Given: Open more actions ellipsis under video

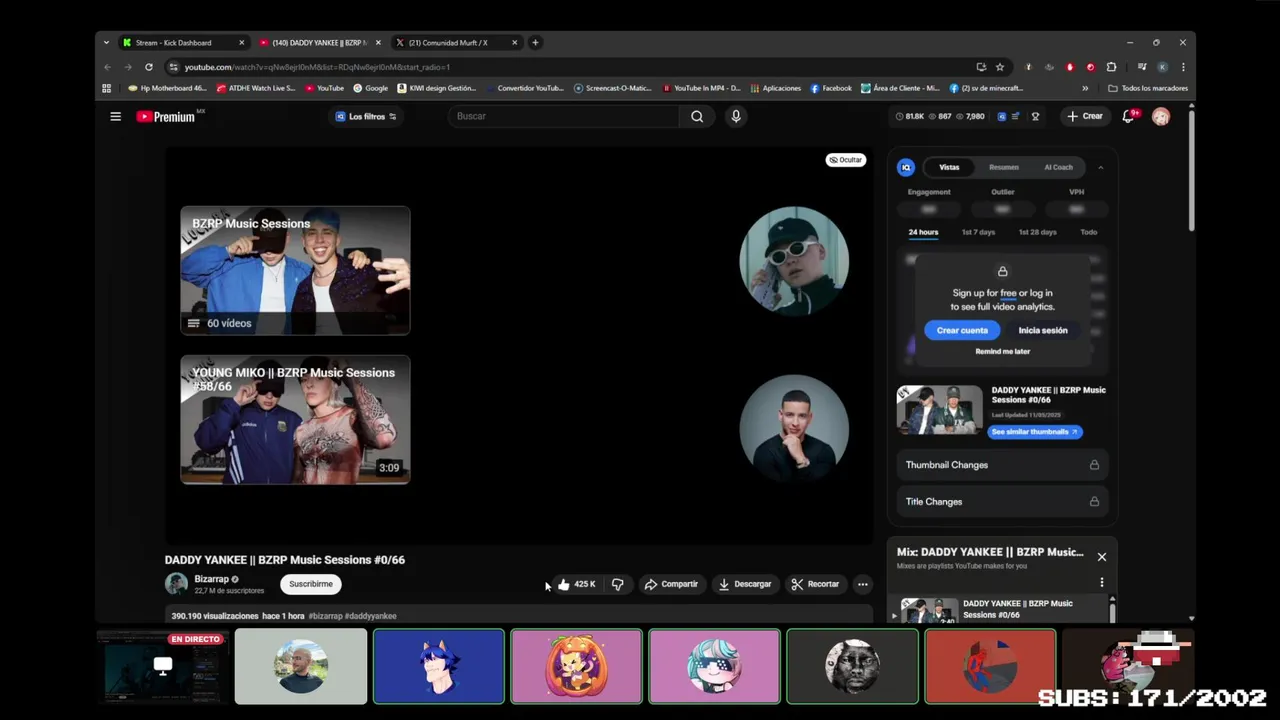Looking at the screenshot, I should (862, 584).
